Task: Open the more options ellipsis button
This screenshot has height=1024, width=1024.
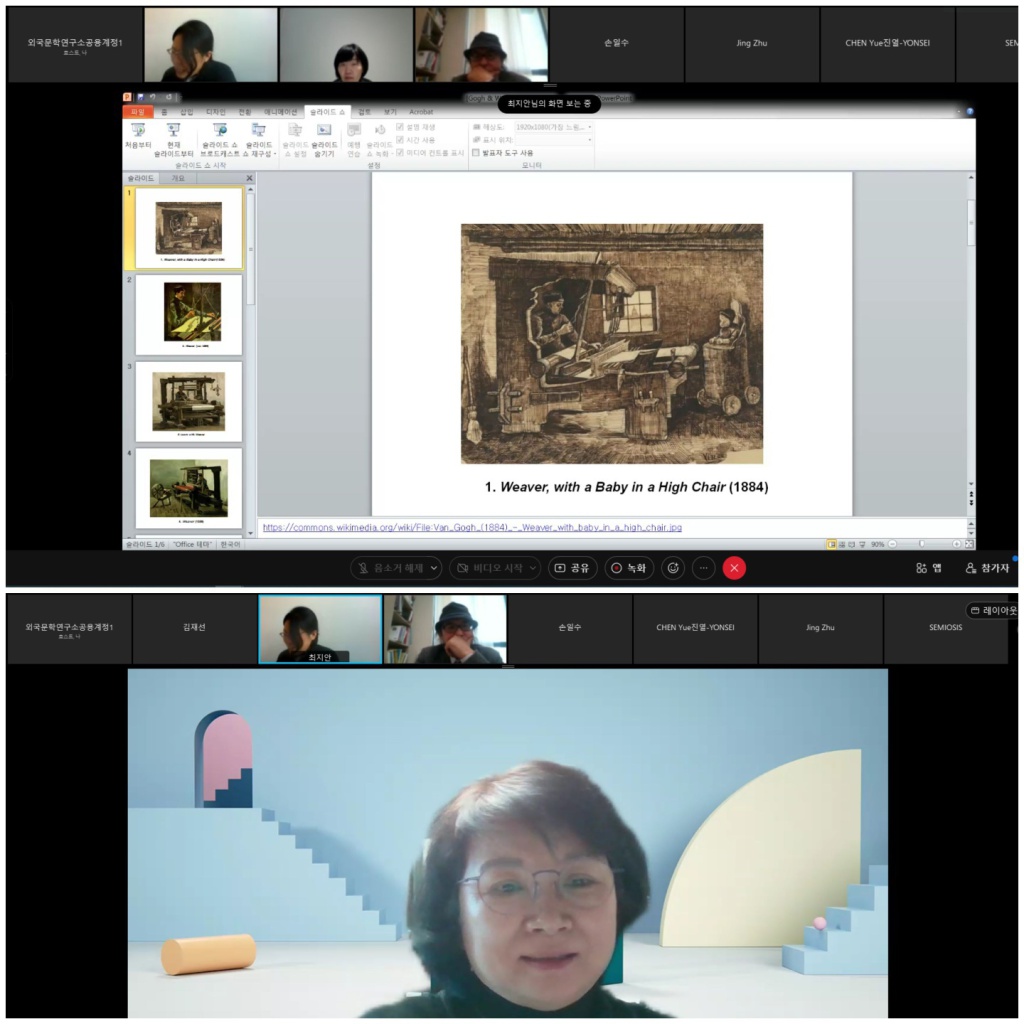Action: click(x=704, y=568)
